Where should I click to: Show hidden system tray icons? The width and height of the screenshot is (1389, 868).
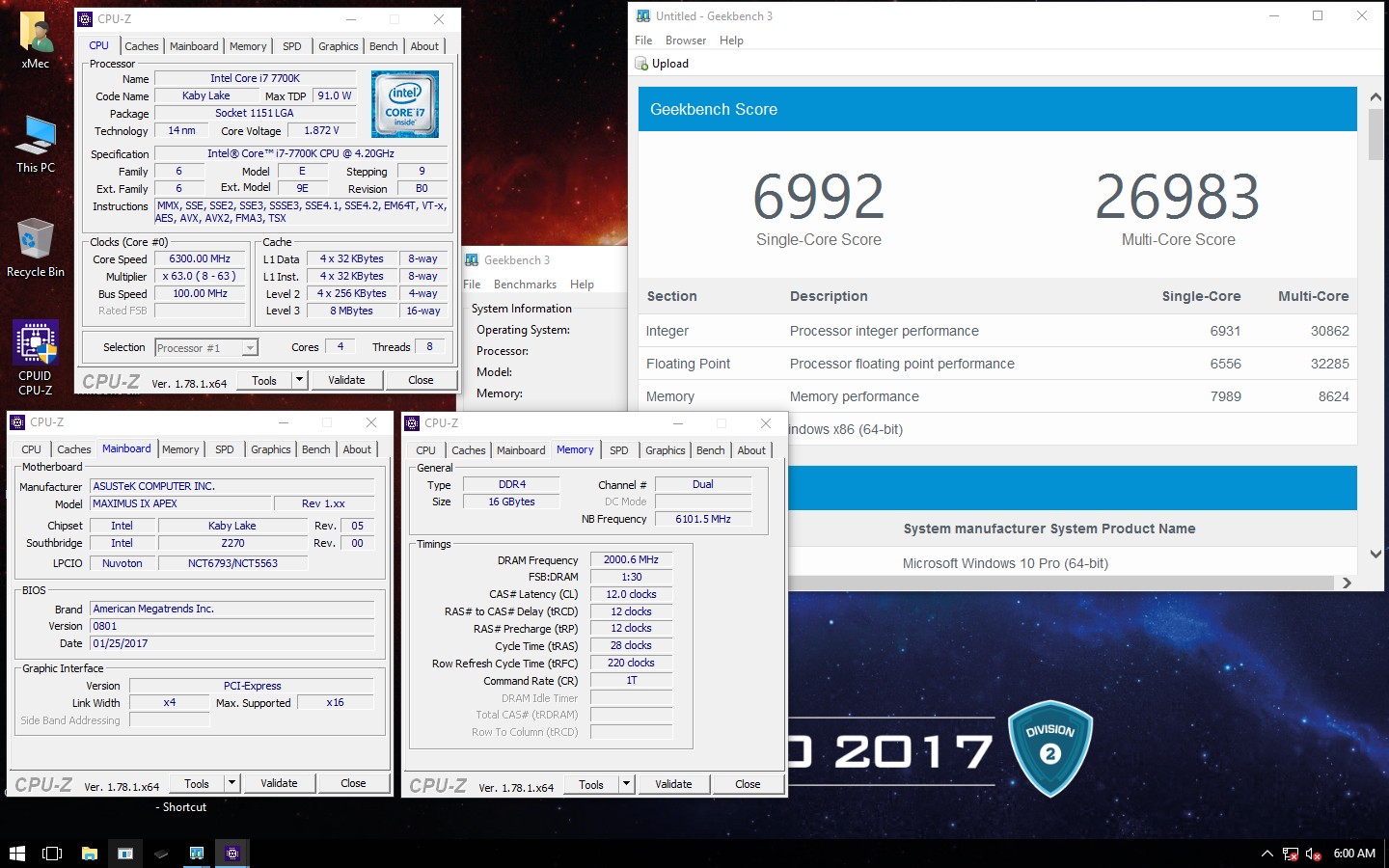pyautogui.click(x=1266, y=854)
